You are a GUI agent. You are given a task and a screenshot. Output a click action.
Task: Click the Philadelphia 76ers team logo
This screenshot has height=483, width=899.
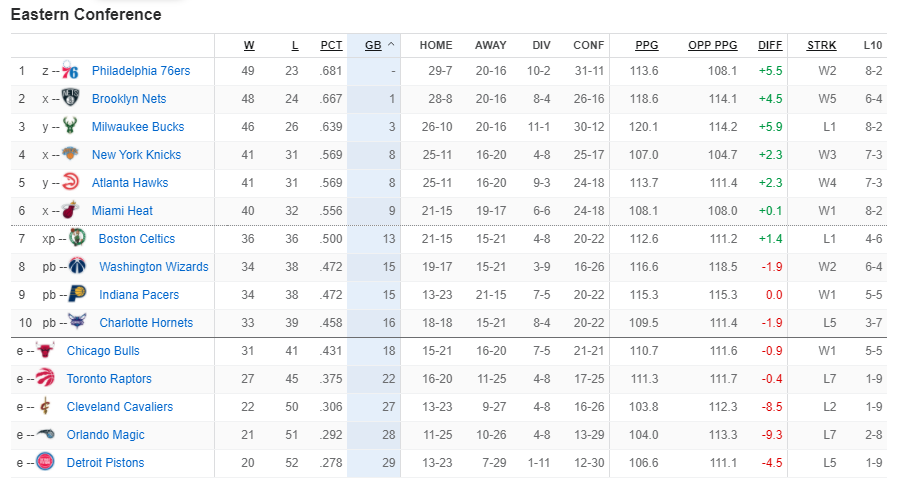pos(70,71)
